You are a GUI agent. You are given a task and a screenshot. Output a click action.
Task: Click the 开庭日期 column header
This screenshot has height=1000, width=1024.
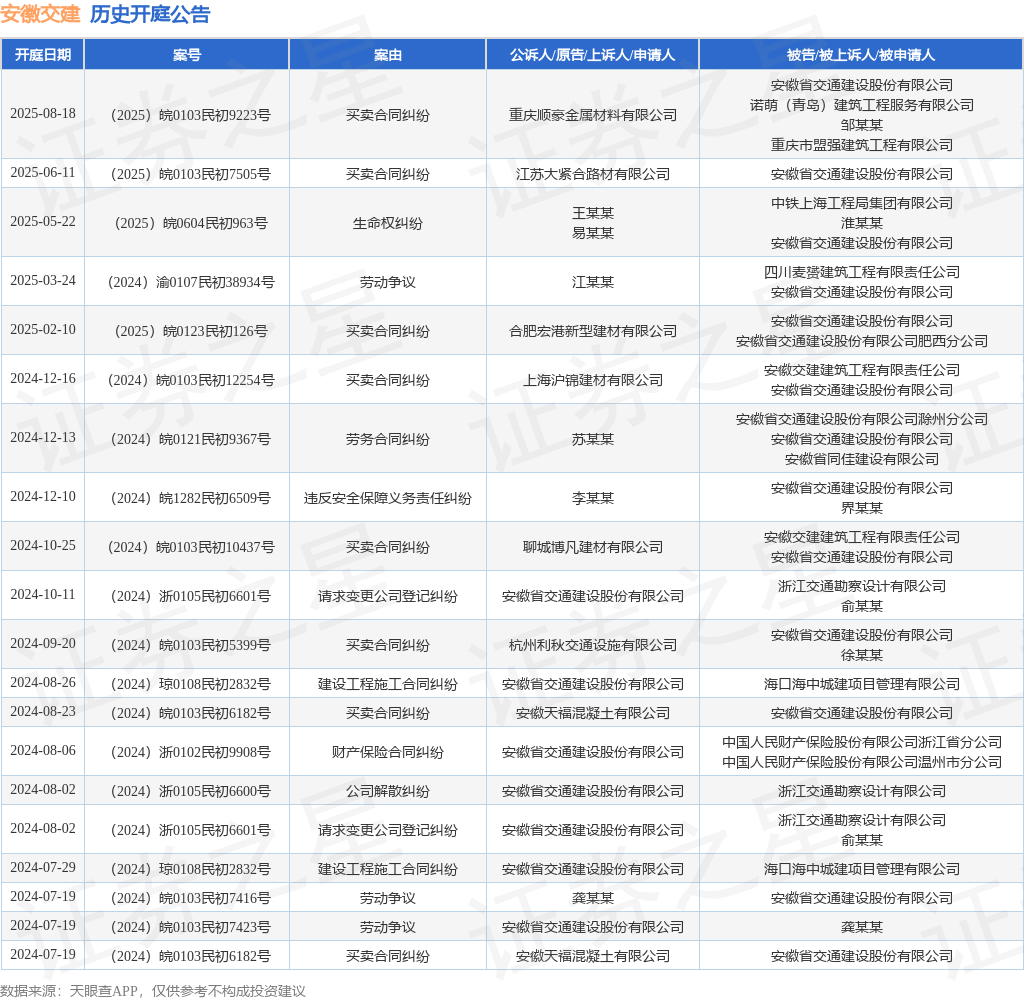click(x=43, y=55)
